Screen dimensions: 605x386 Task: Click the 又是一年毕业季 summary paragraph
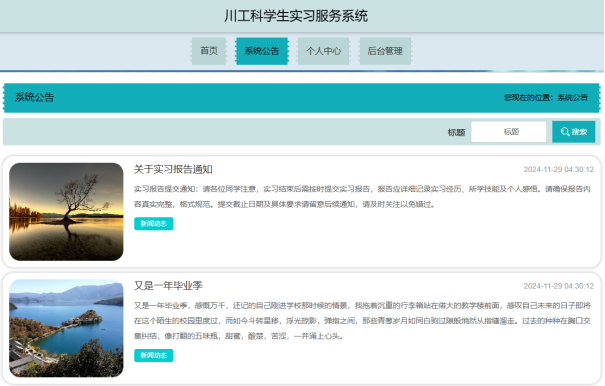(362, 321)
